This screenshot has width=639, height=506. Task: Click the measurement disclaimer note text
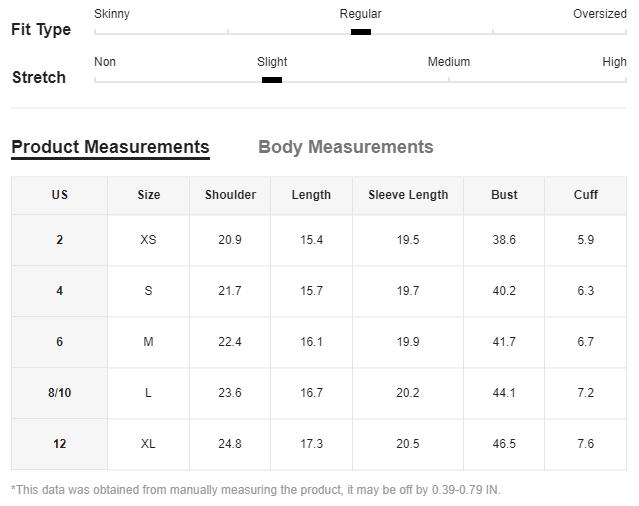(x=256, y=490)
